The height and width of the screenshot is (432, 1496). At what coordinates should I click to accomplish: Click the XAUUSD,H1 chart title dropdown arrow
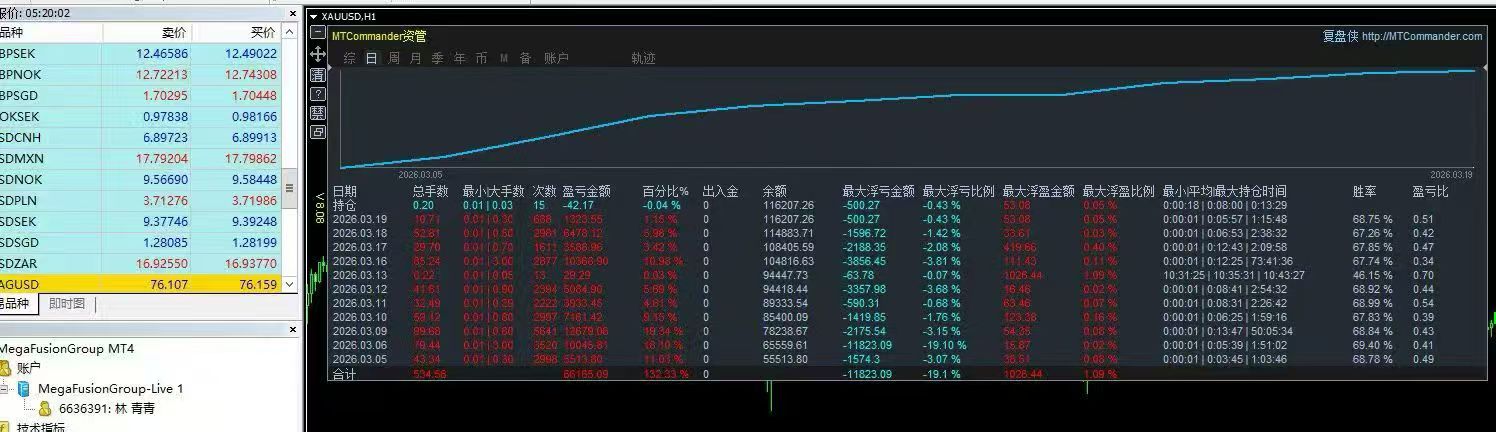tap(313, 17)
